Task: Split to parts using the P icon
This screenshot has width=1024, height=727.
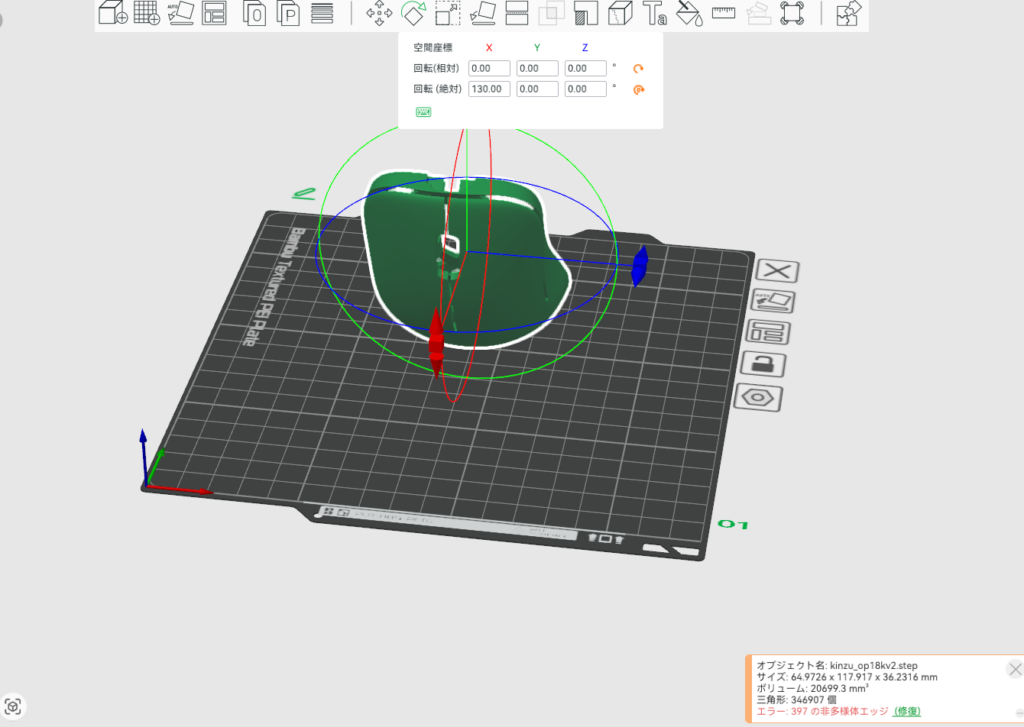Action: coord(289,13)
